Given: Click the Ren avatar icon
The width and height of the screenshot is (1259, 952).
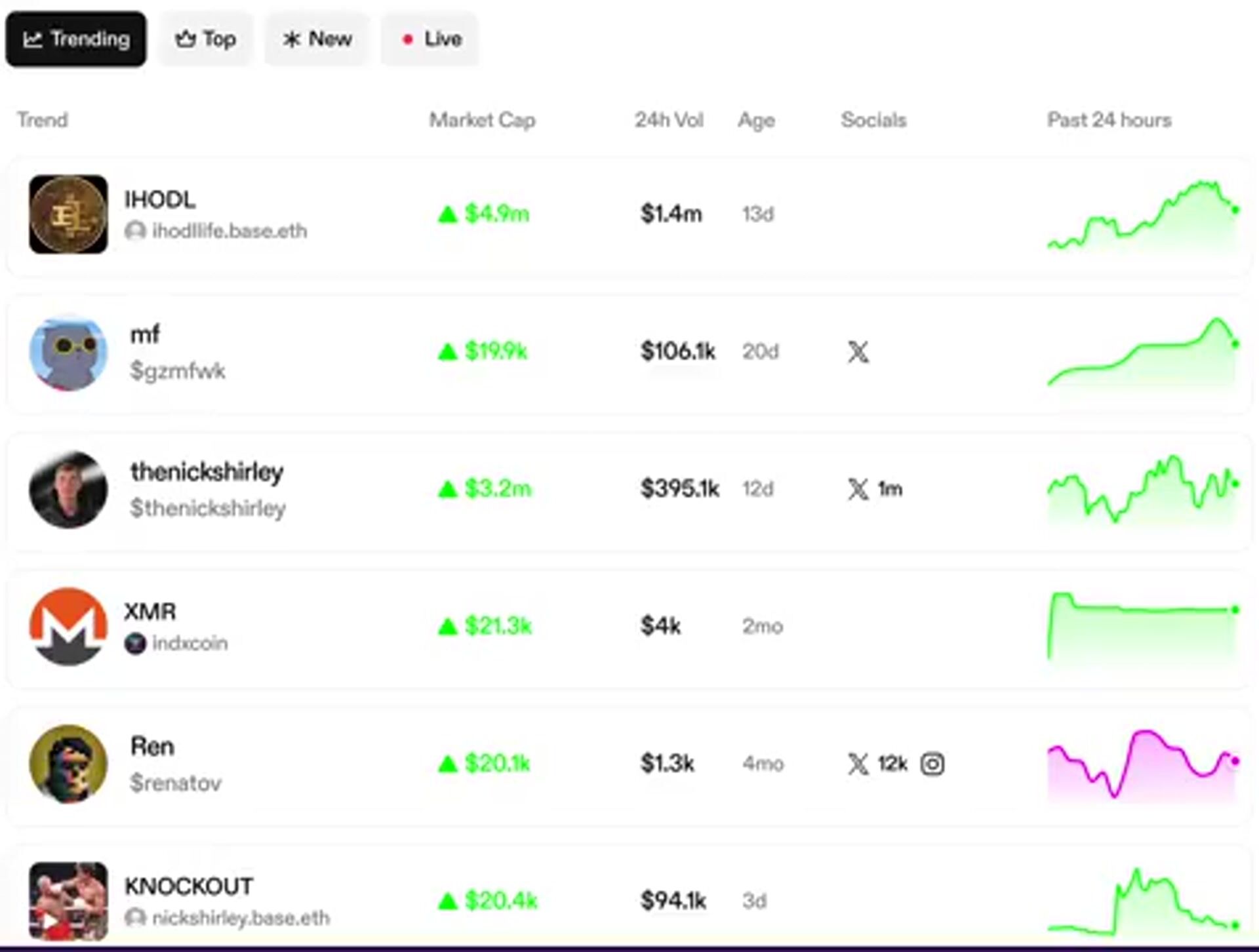Looking at the screenshot, I should 68,764.
